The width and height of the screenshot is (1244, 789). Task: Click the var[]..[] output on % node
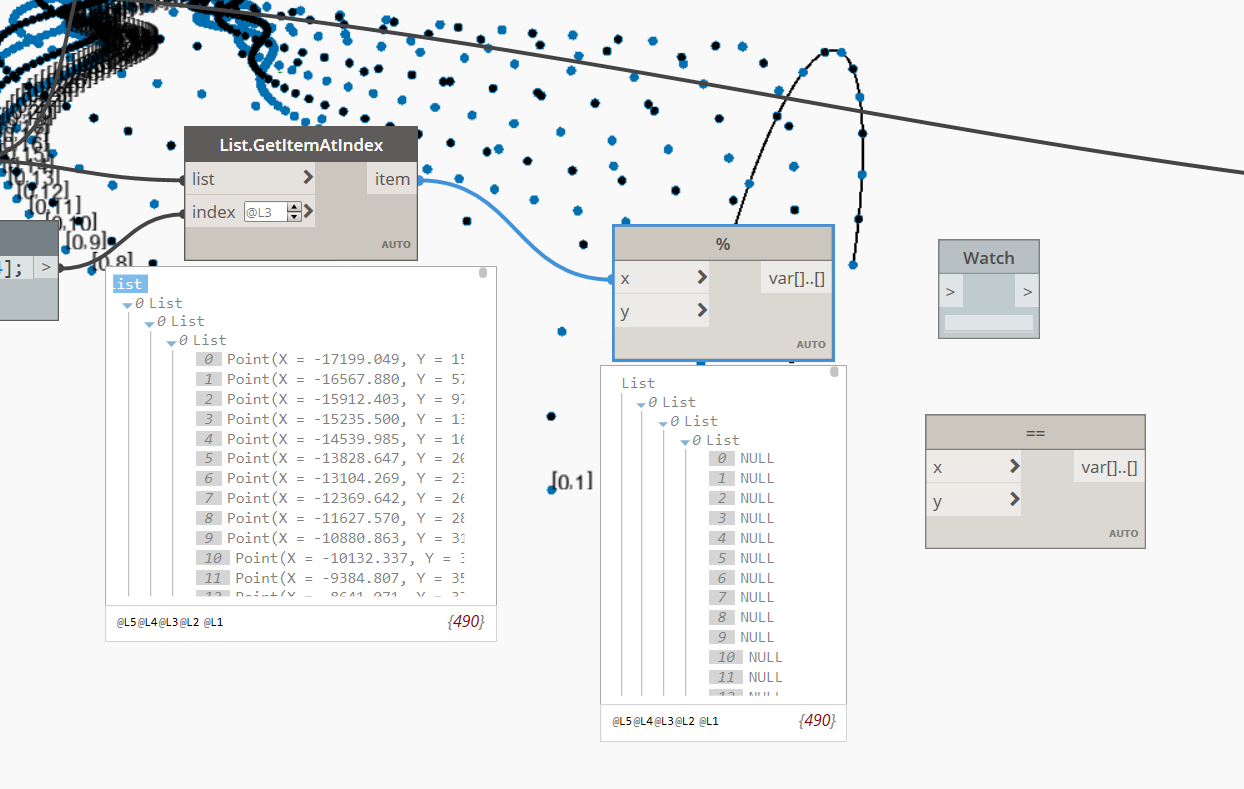pos(796,278)
